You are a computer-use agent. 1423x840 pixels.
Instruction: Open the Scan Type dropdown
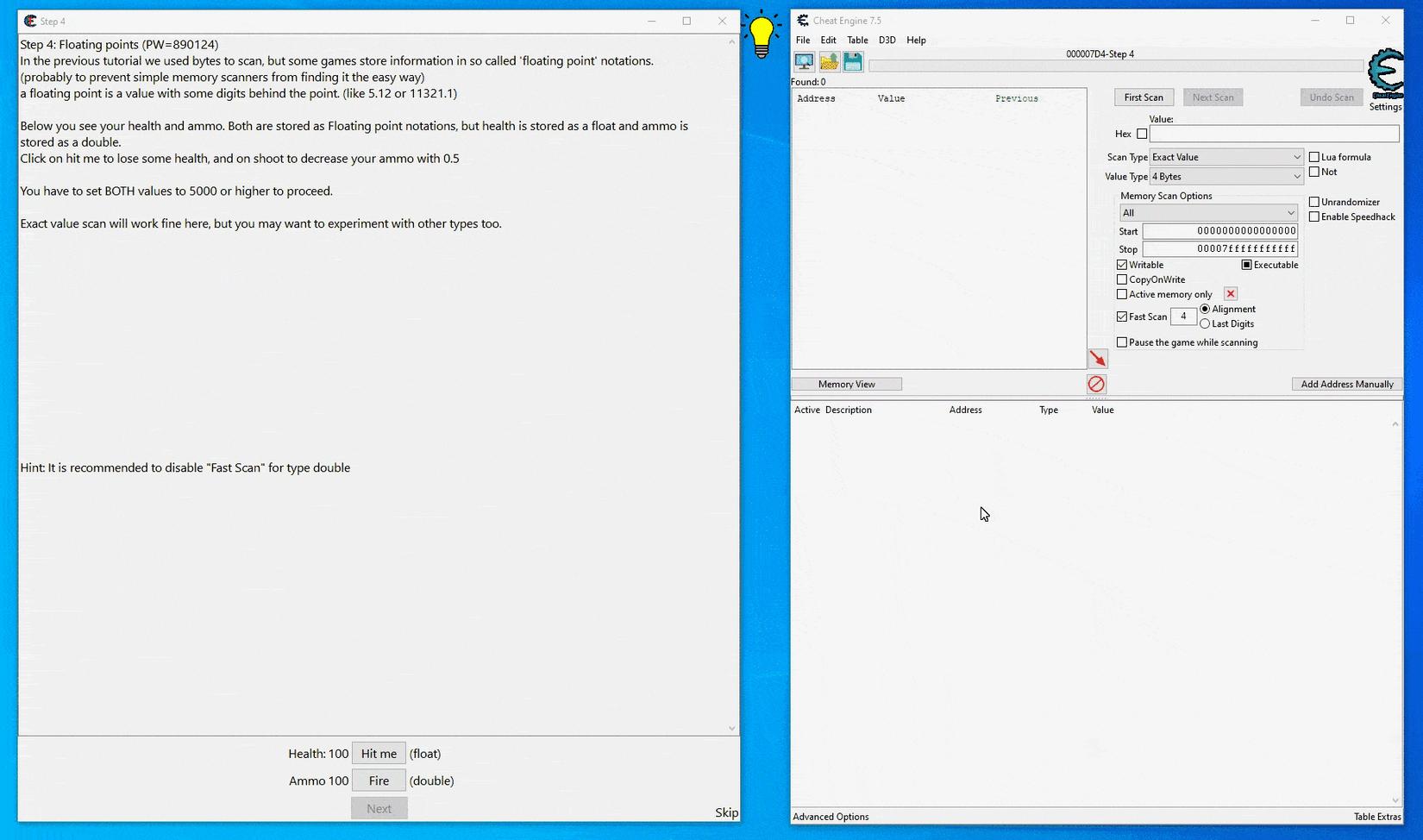tap(1226, 157)
